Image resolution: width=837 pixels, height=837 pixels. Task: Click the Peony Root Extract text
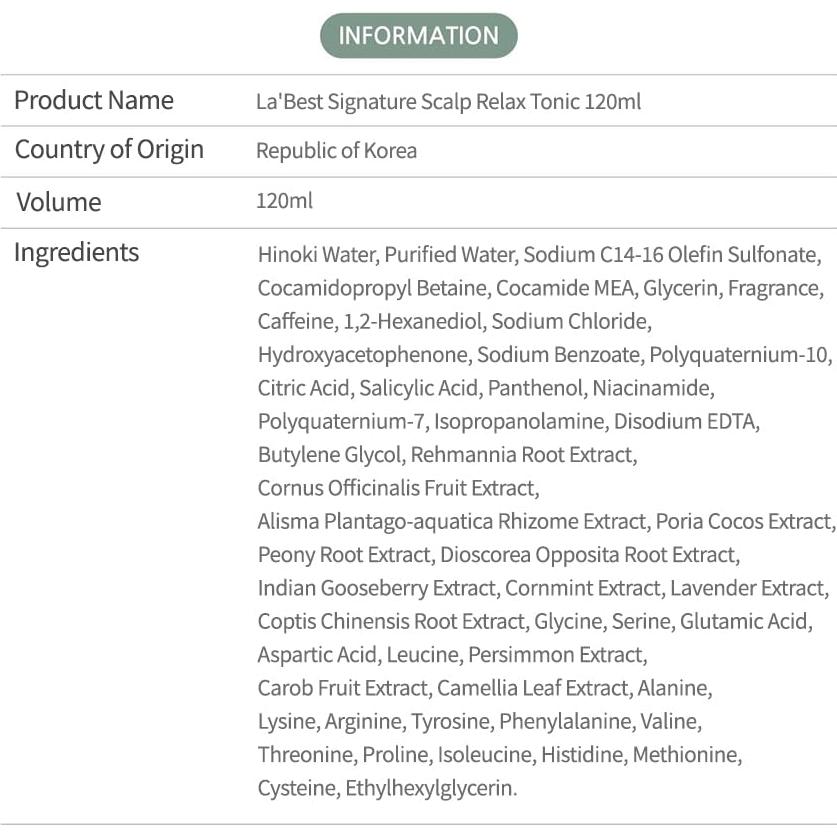coord(344,555)
